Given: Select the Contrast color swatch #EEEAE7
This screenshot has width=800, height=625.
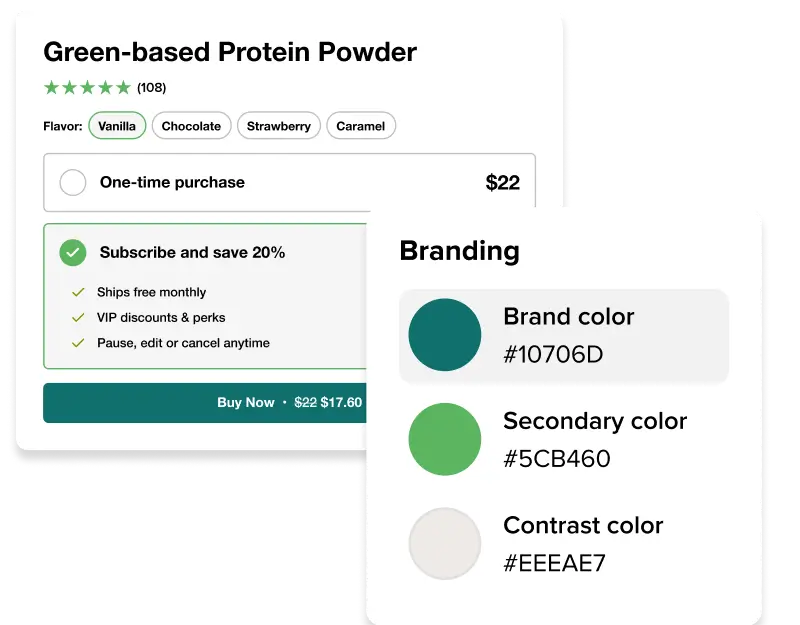Looking at the screenshot, I should click(444, 543).
